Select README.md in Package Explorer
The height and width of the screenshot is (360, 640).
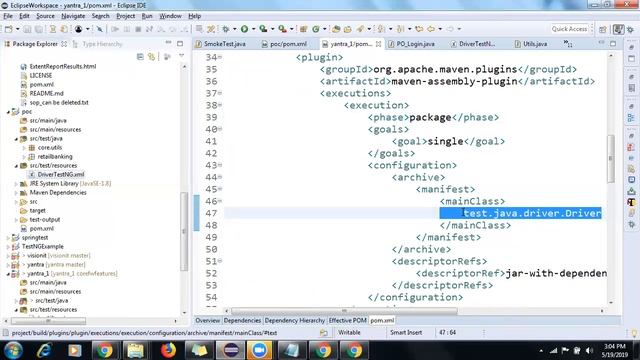click(x=46, y=93)
